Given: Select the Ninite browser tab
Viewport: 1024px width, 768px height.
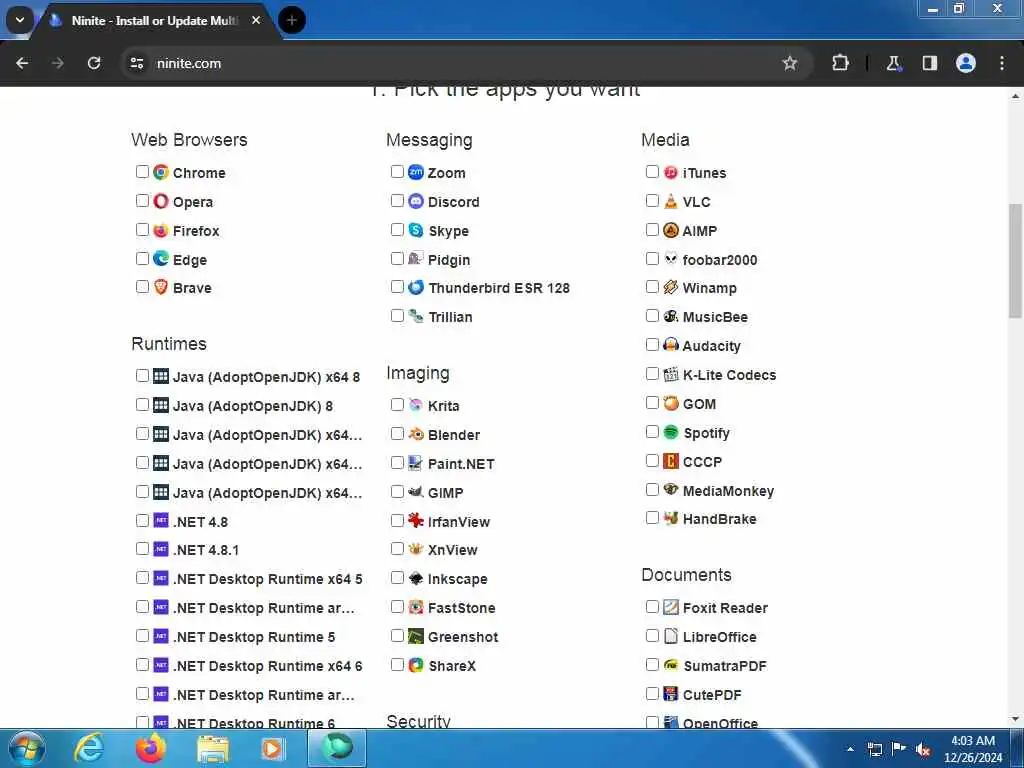Looking at the screenshot, I should pyautogui.click(x=157, y=20).
